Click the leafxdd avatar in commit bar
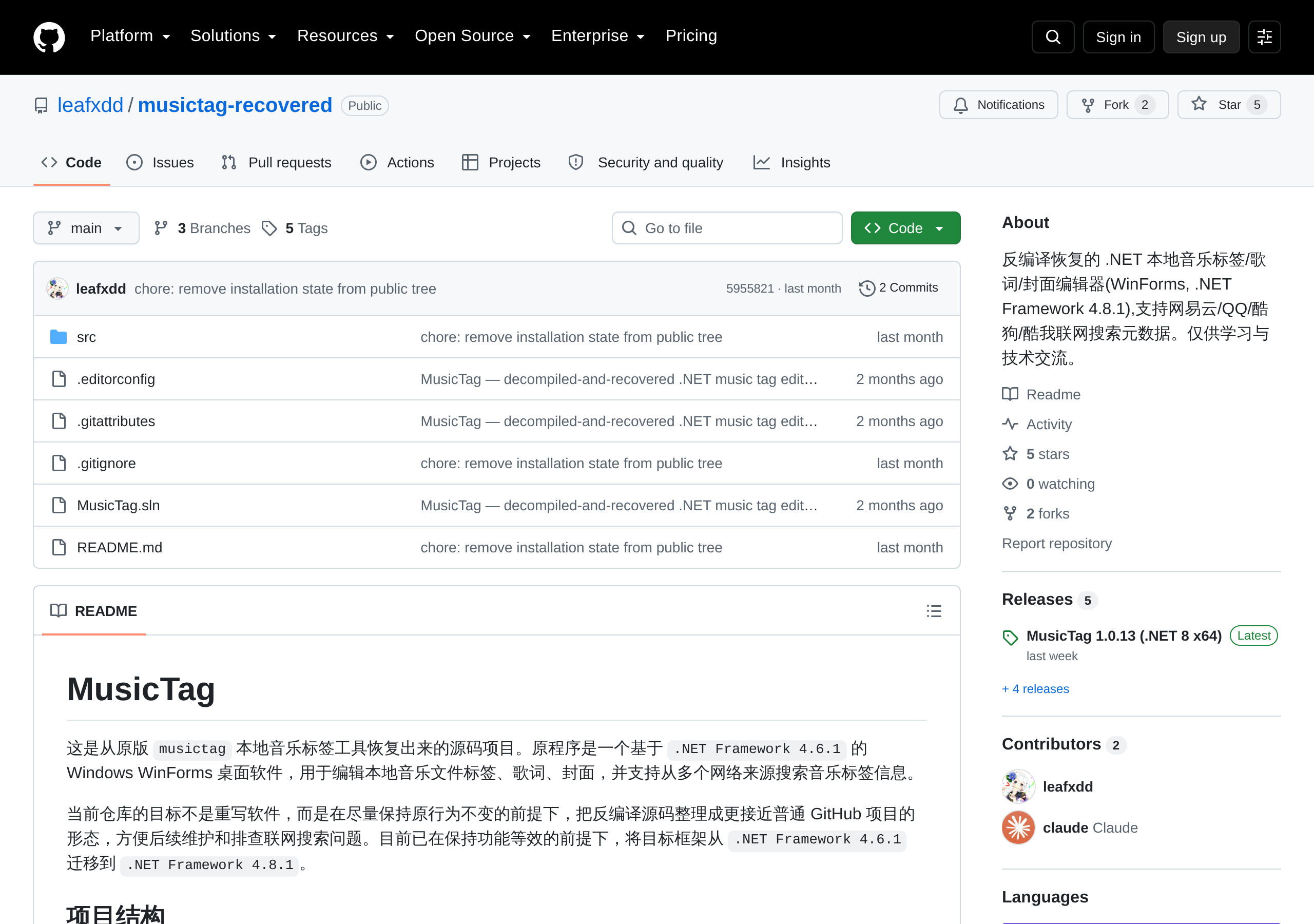Viewport: 1314px width, 924px height. click(x=57, y=288)
